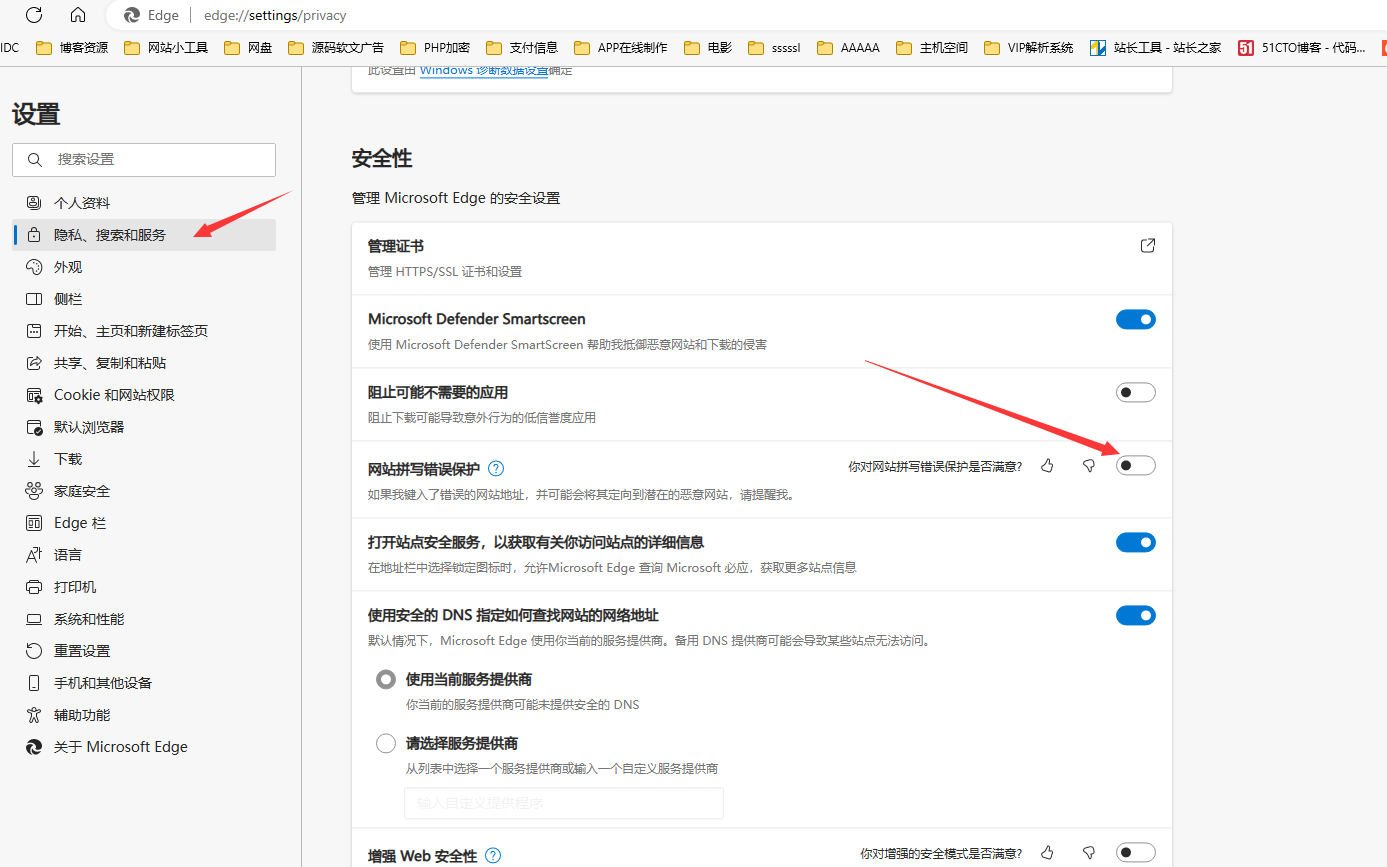Open the 51CTO博客 bookmark
Image resolution: width=1387 pixels, height=867 pixels.
(x=1301, y=47)
